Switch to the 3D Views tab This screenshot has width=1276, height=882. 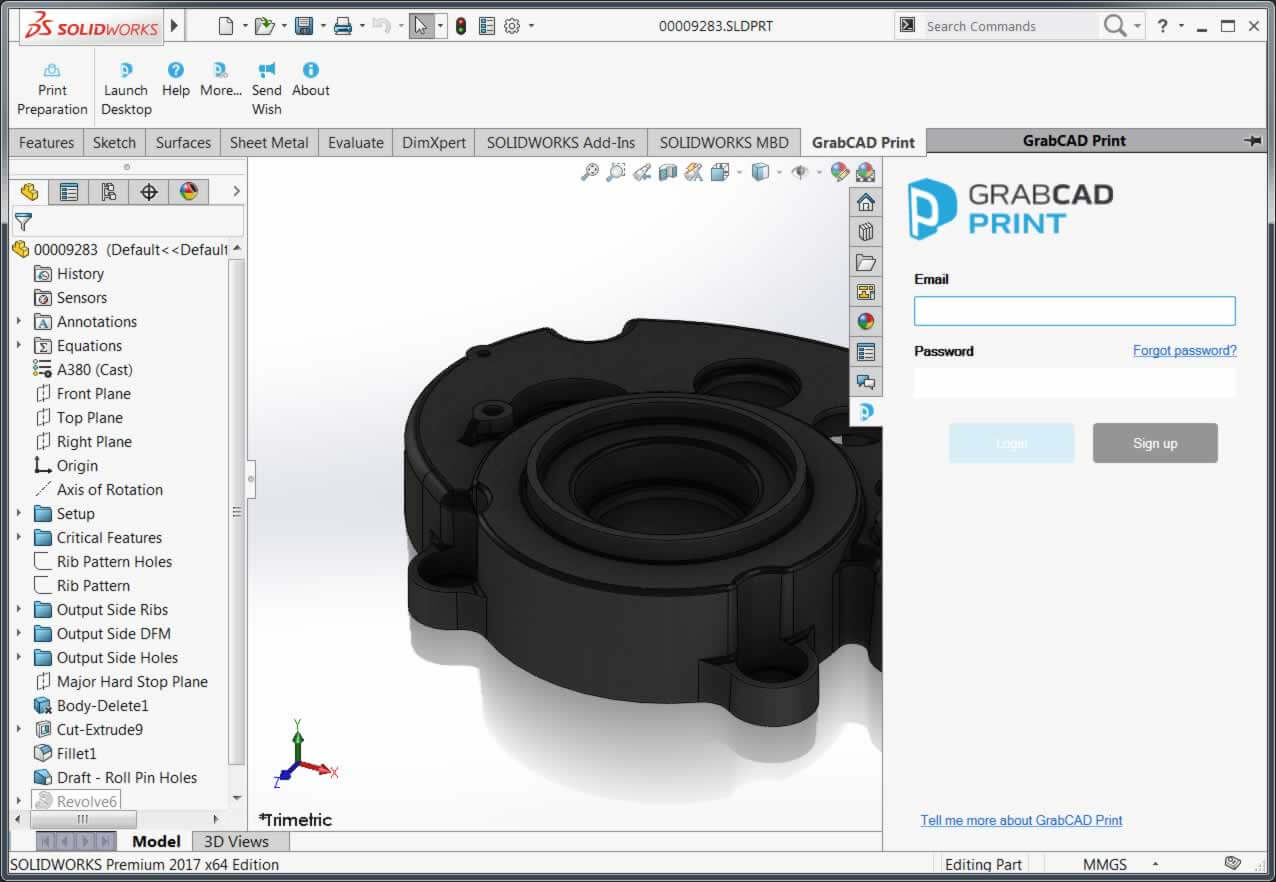[x=239, y=841]
